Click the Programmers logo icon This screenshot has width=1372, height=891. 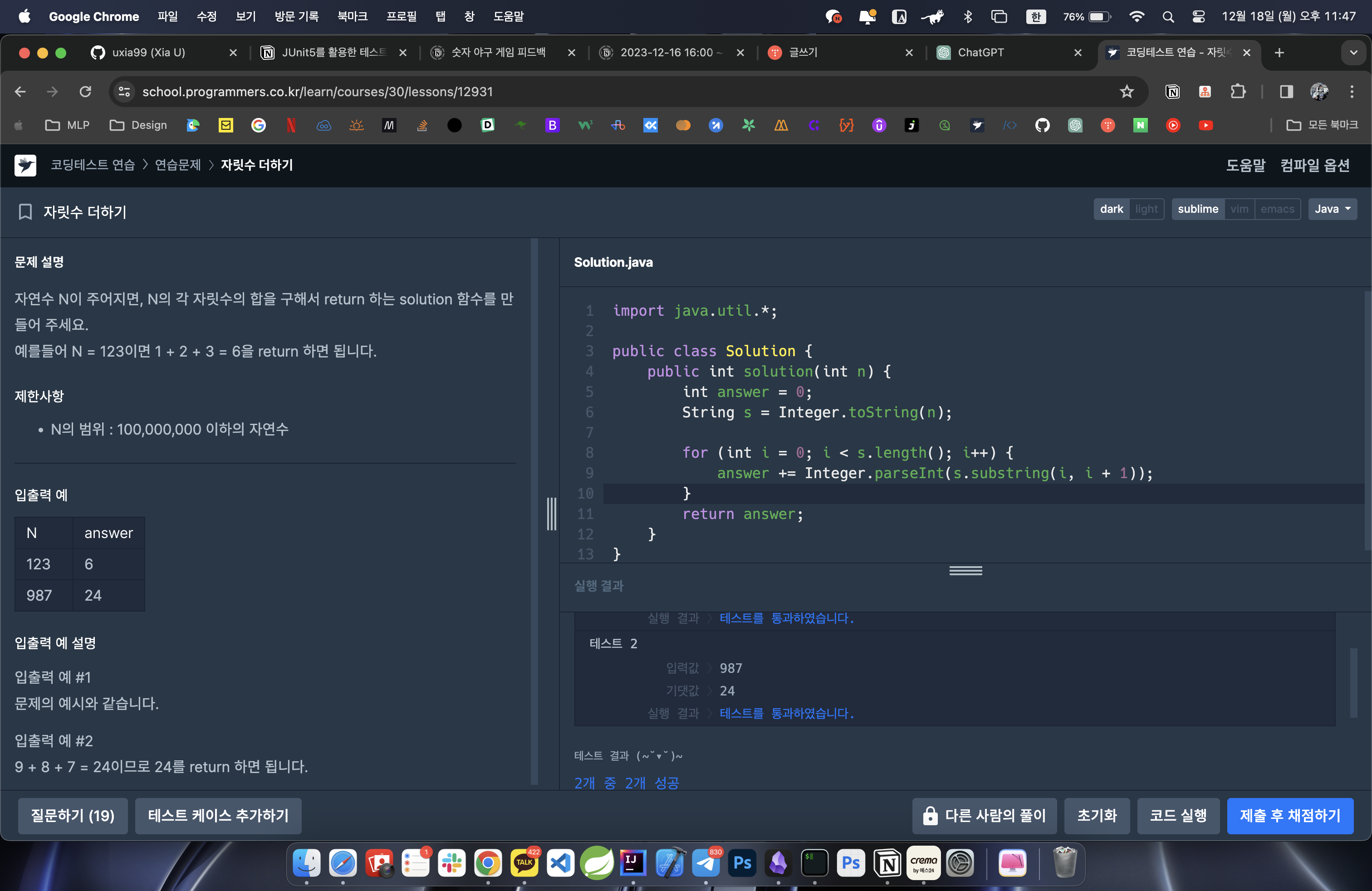click(25, 166)
